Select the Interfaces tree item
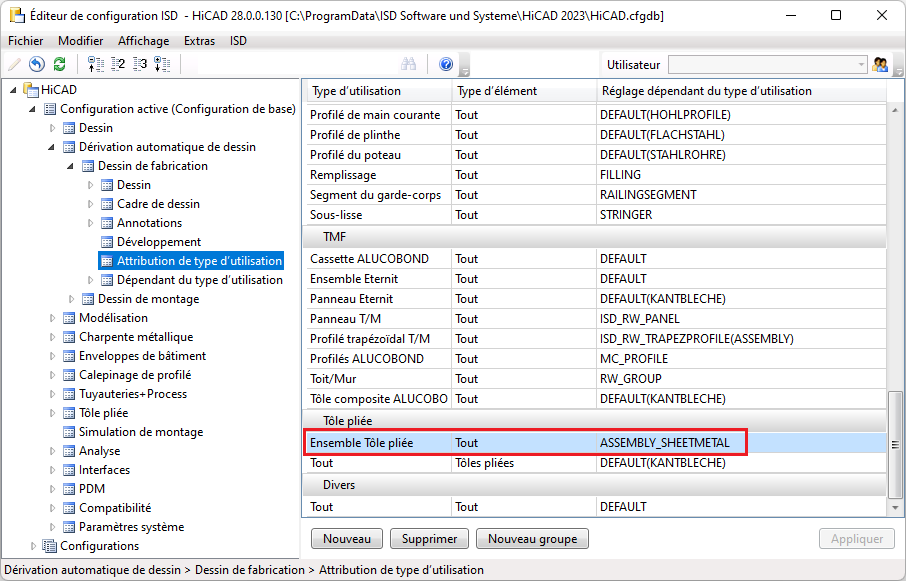906x581 pixels. tap(105, 470)
